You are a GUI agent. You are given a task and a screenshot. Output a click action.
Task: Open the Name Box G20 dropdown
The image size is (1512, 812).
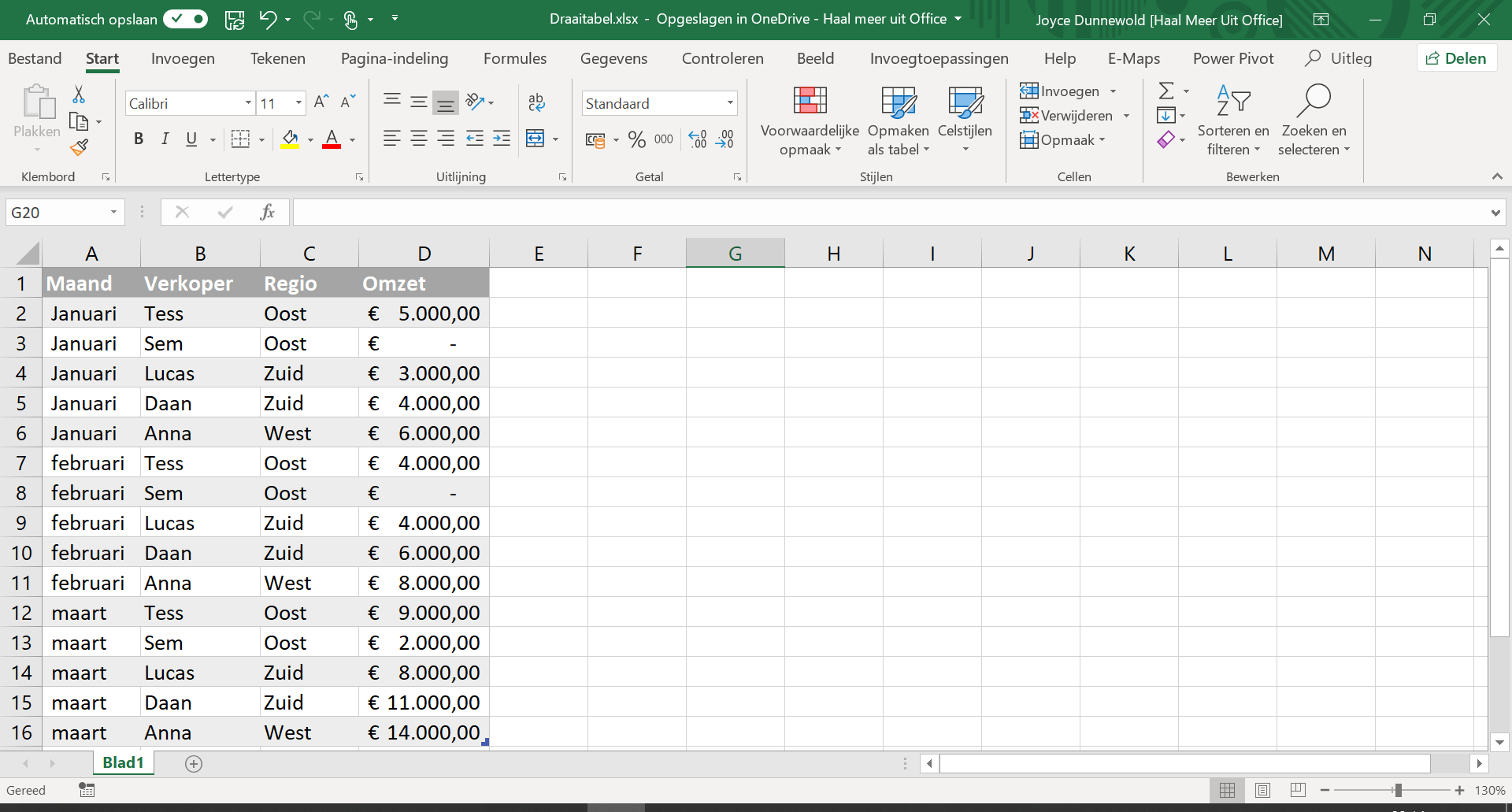point(113,212)
